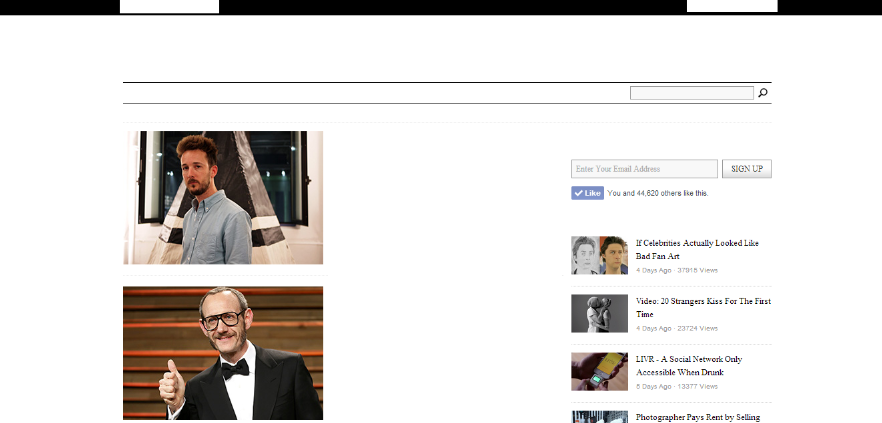Screen dimensions: 882x423
Task: Click the magnifying glass search icon
Action: 763,93
